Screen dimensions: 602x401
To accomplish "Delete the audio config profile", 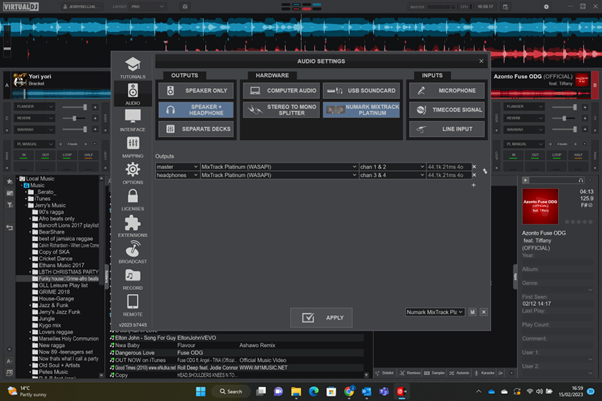I will (484, 312).
